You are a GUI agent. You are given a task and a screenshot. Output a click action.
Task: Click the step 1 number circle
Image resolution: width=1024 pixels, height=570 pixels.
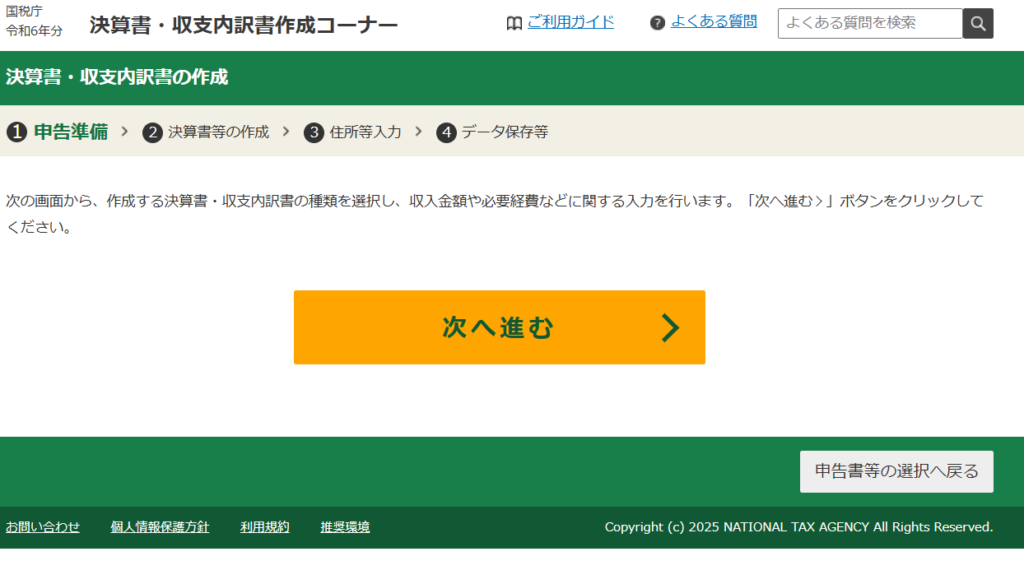click(x=16, y=132)
